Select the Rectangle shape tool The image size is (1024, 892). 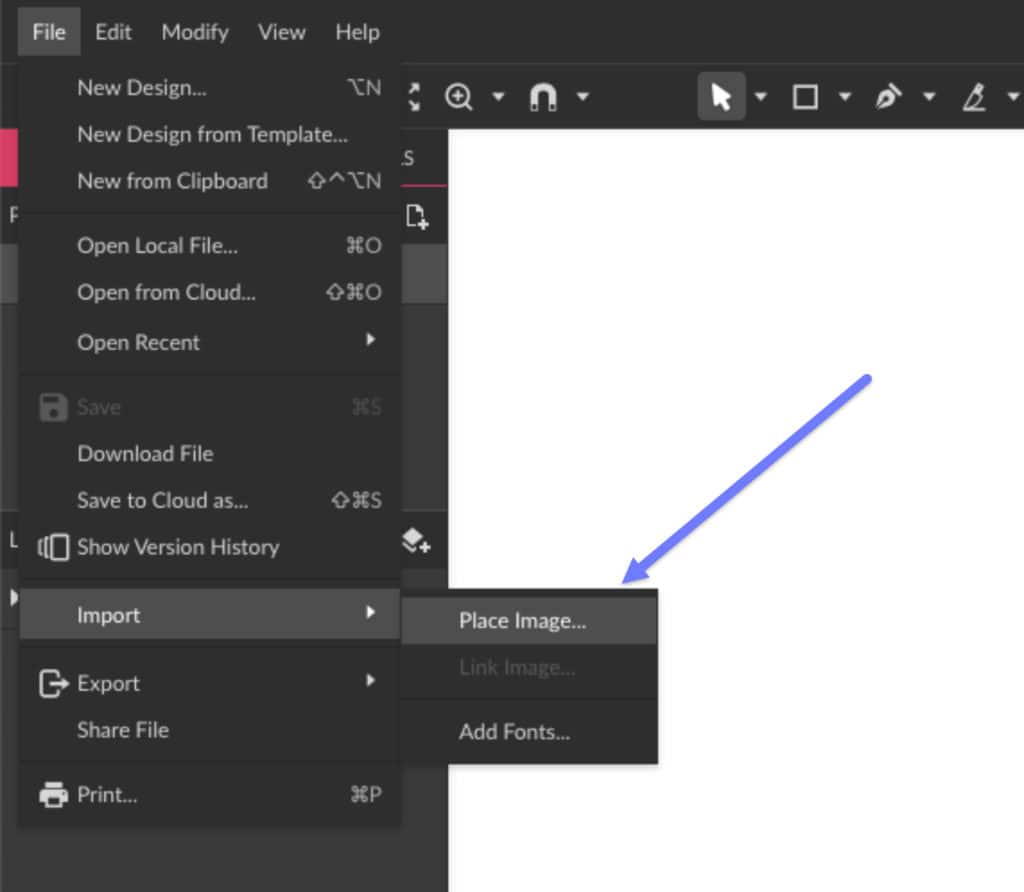pos(805,97)
